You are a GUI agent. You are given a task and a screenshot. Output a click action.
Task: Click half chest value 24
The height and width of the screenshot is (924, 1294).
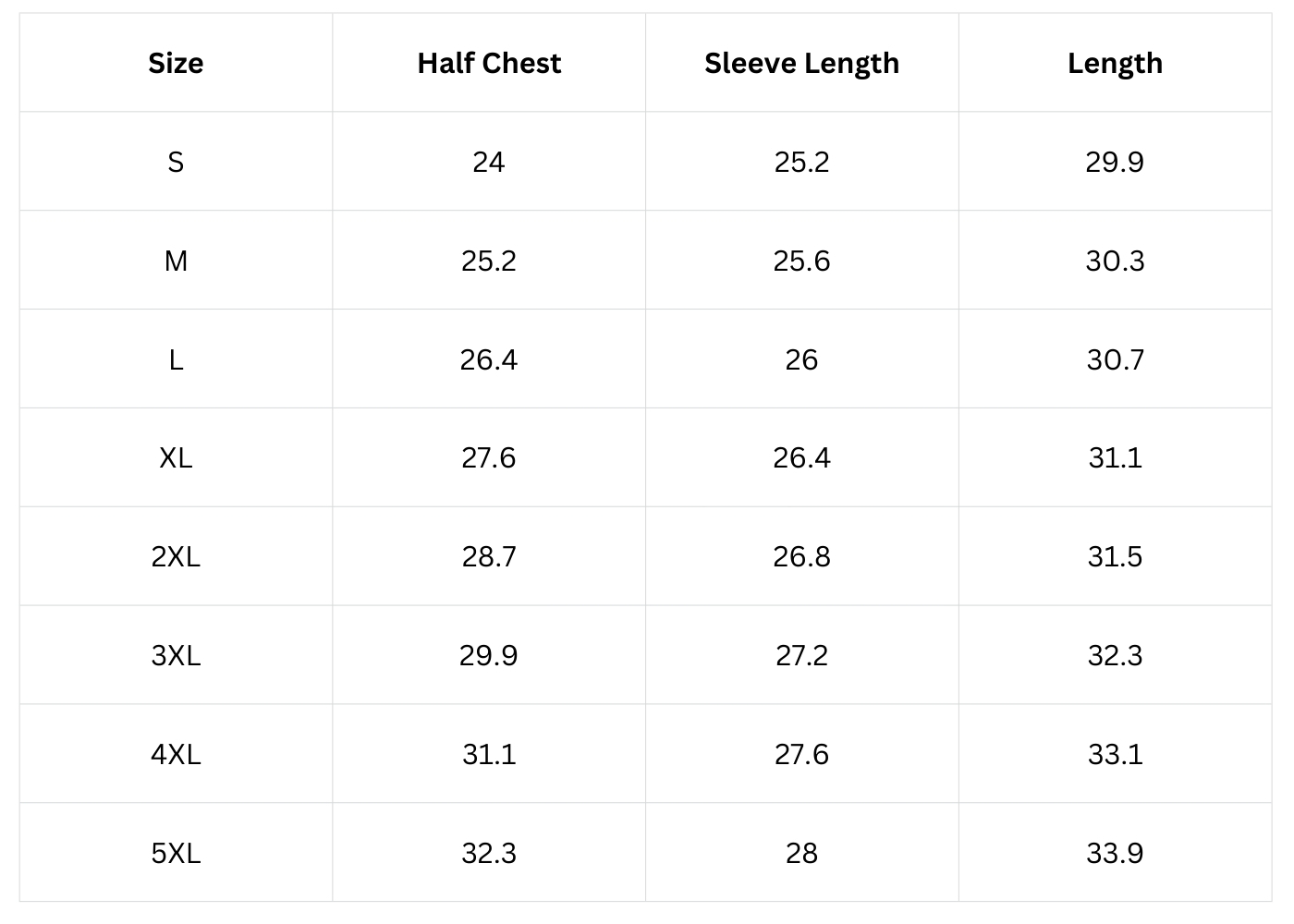[x=489, y=162]
